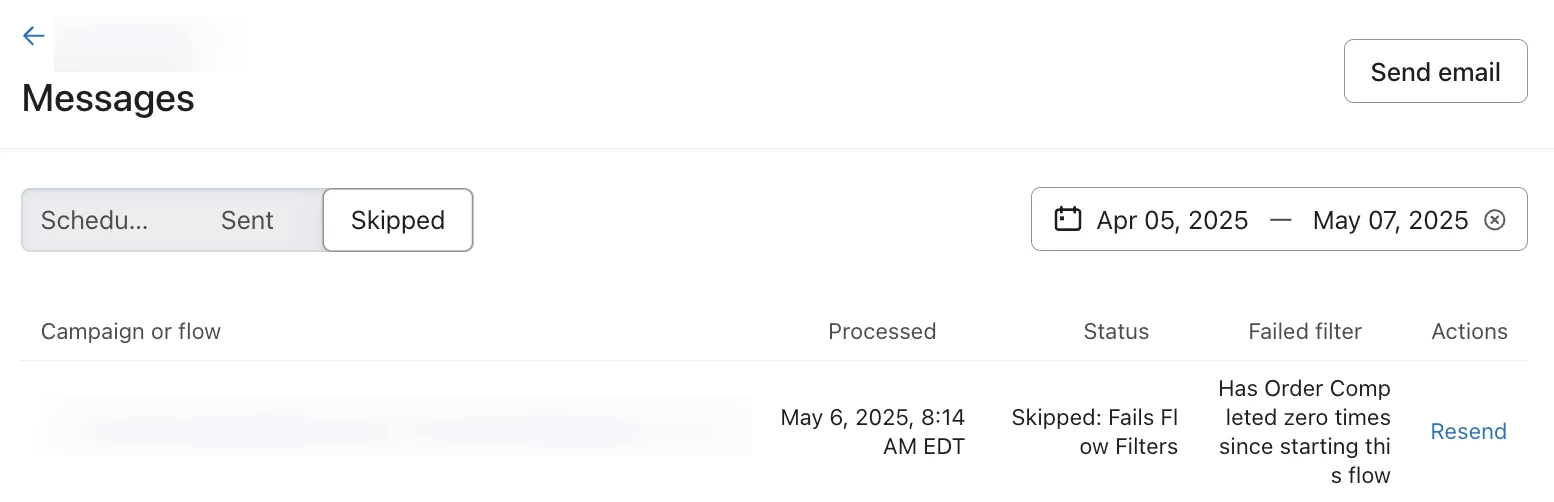The image size is (1554, 502).
Task: Click the Processed column header
Action: click(882, 331)
